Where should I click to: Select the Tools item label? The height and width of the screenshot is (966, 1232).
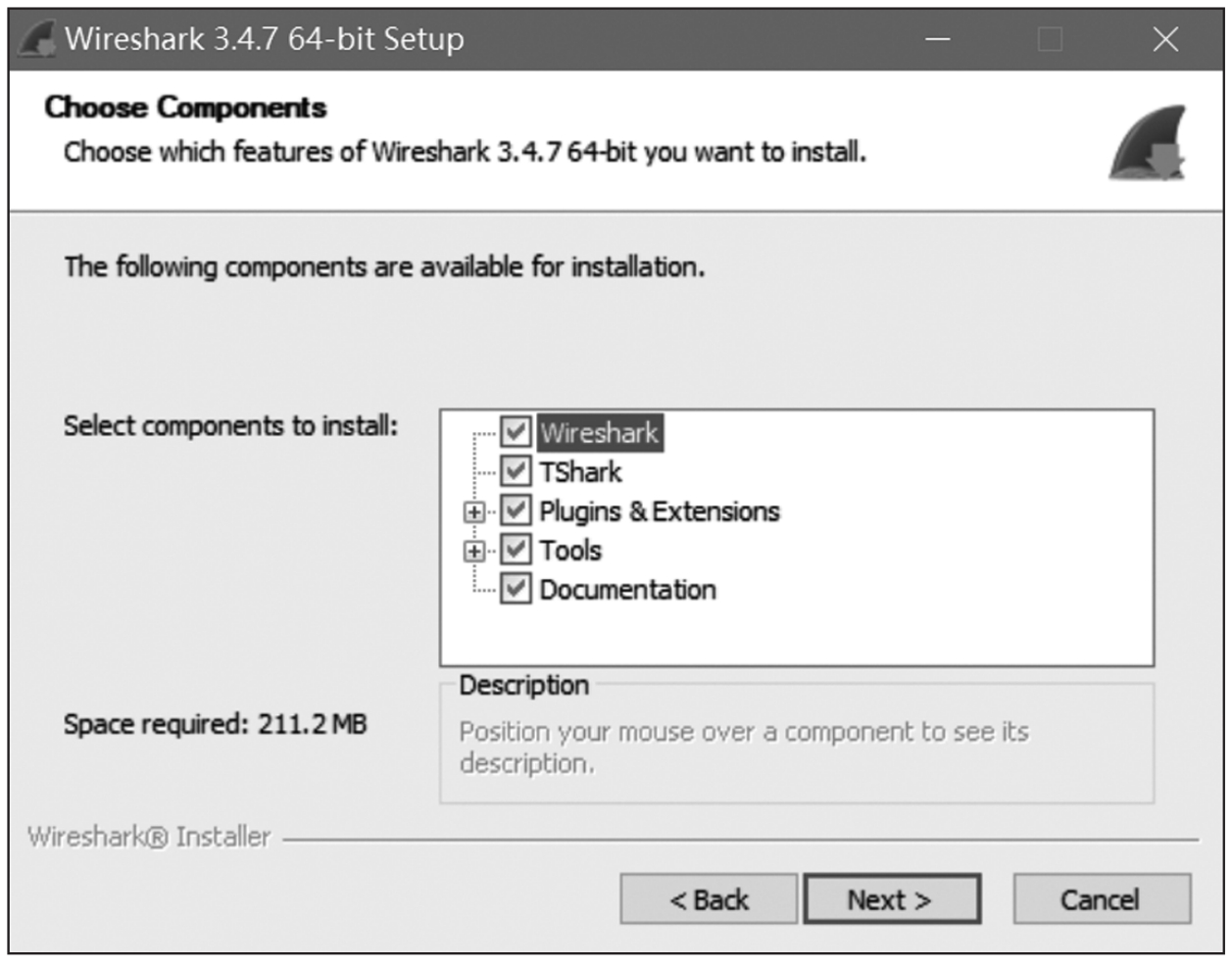pos(570,551)
